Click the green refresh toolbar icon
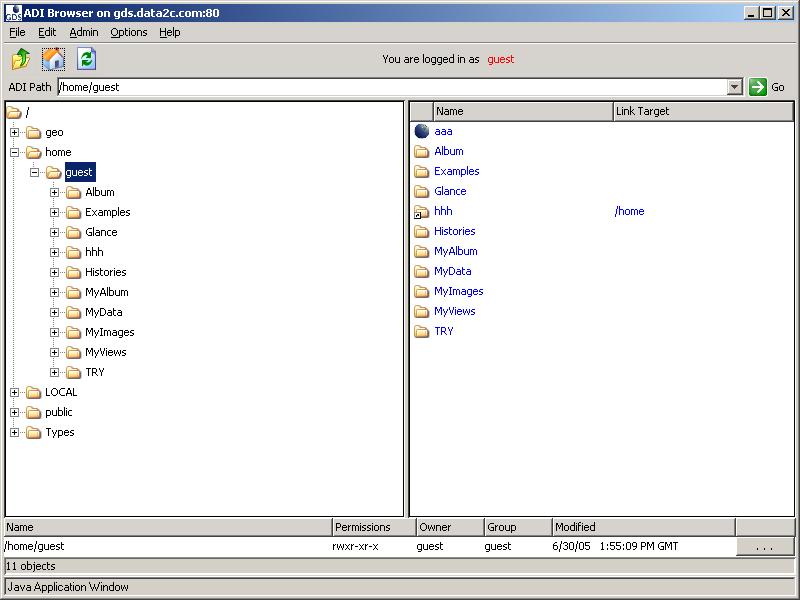Image resolution: width=800 pixels, height=600 pixels. tap(86, 59)
